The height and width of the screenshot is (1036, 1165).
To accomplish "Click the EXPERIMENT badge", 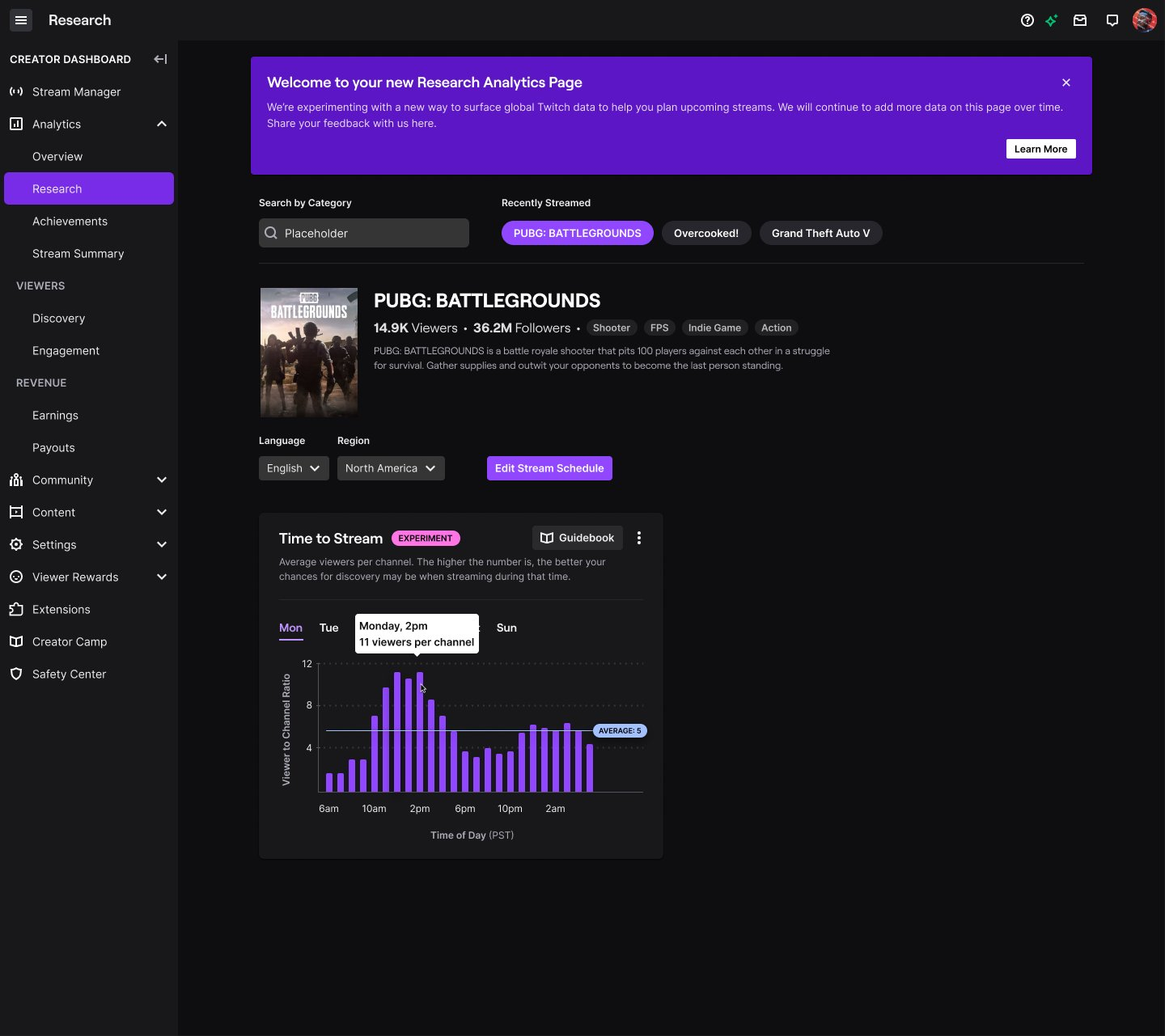I will click(426, 538).
